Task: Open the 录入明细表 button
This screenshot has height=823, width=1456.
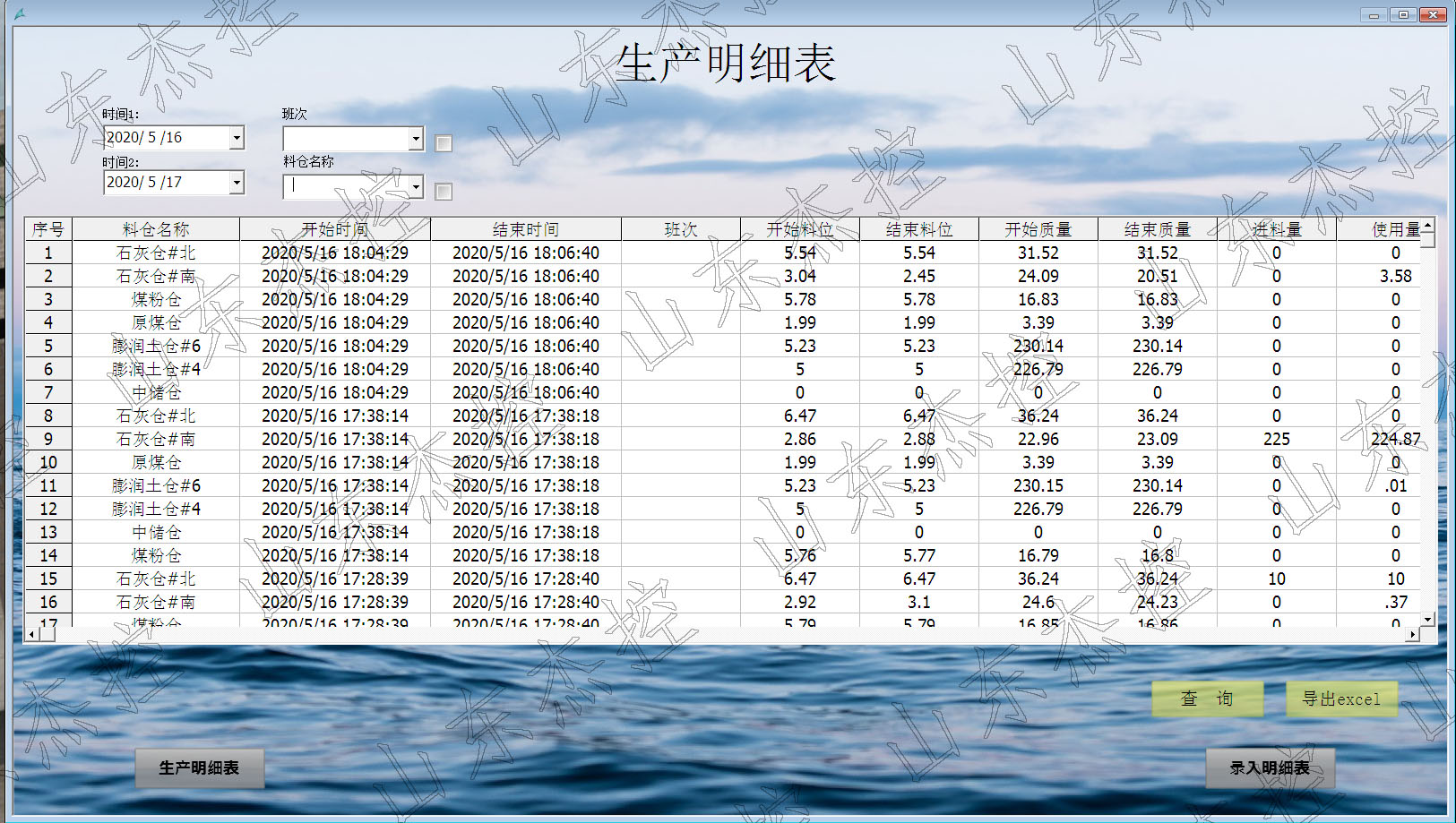Action: (x=1270, y=768)
